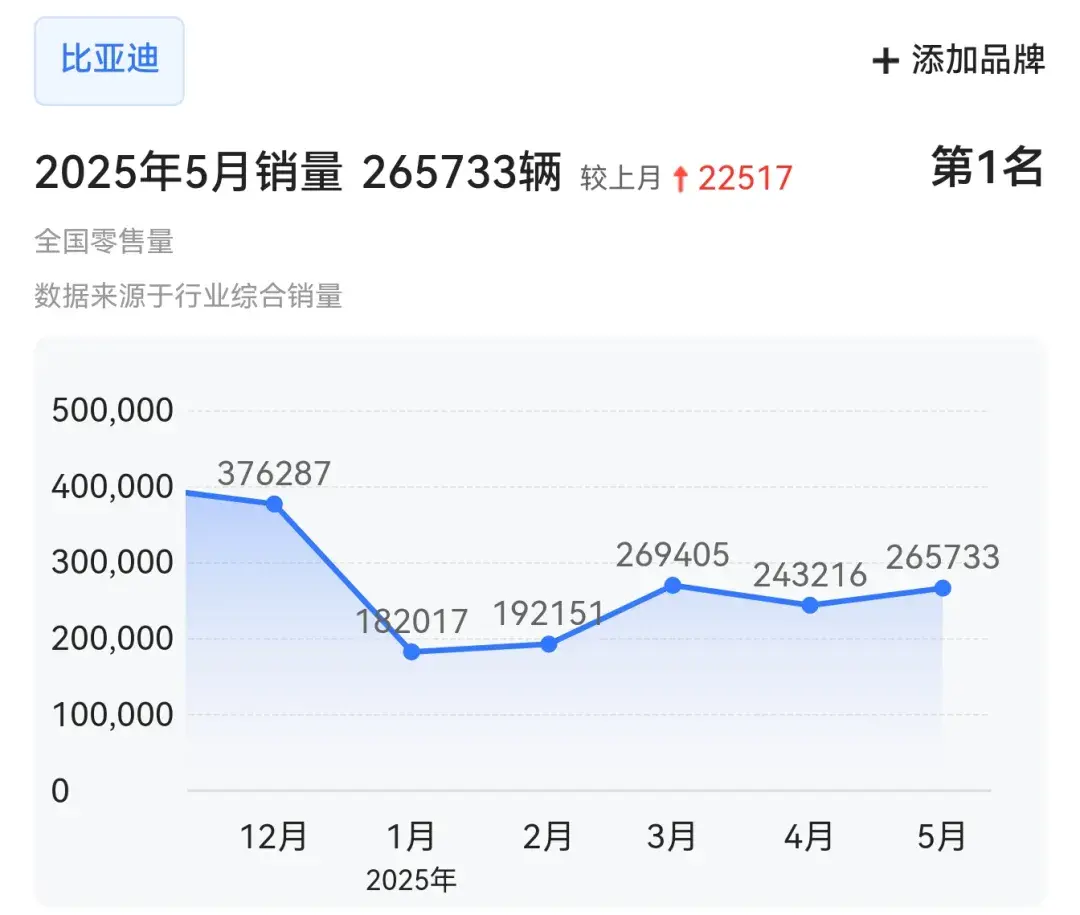Click the 第1名 ranking text
1080x915 pixels.
(988, 167)
